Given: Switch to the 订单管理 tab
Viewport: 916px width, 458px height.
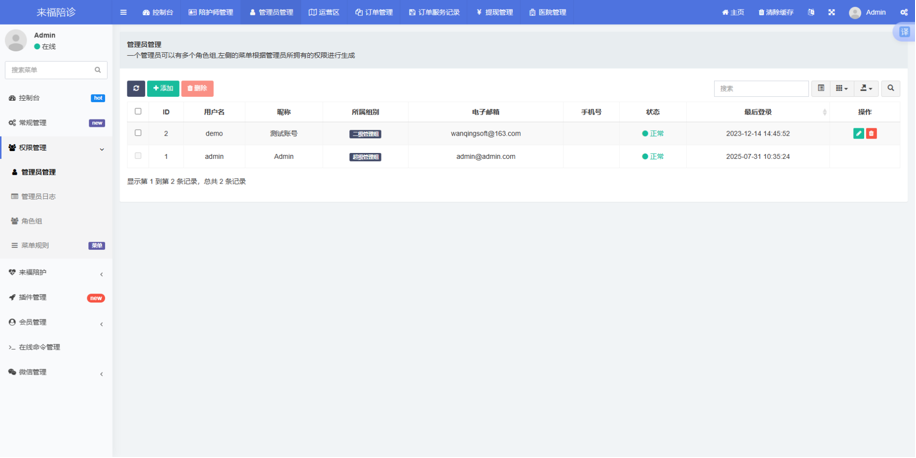Looking at the screenshot, I should pos(374,13).
